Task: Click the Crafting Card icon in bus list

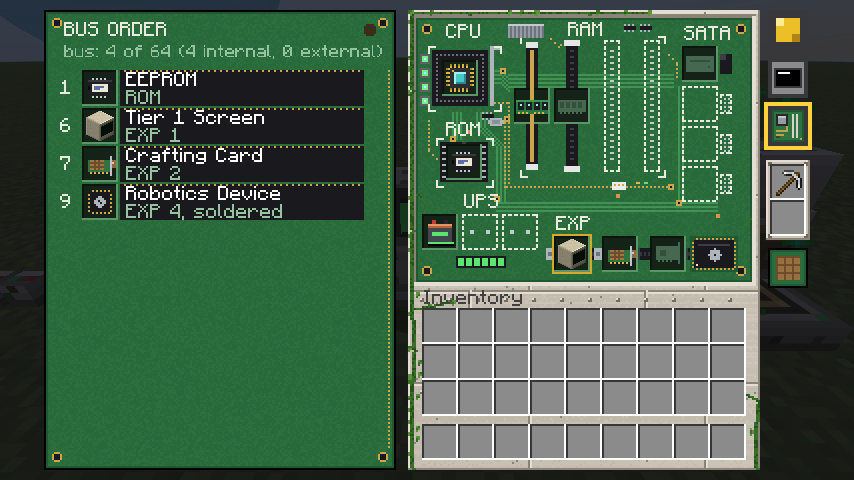Action: 100,163
